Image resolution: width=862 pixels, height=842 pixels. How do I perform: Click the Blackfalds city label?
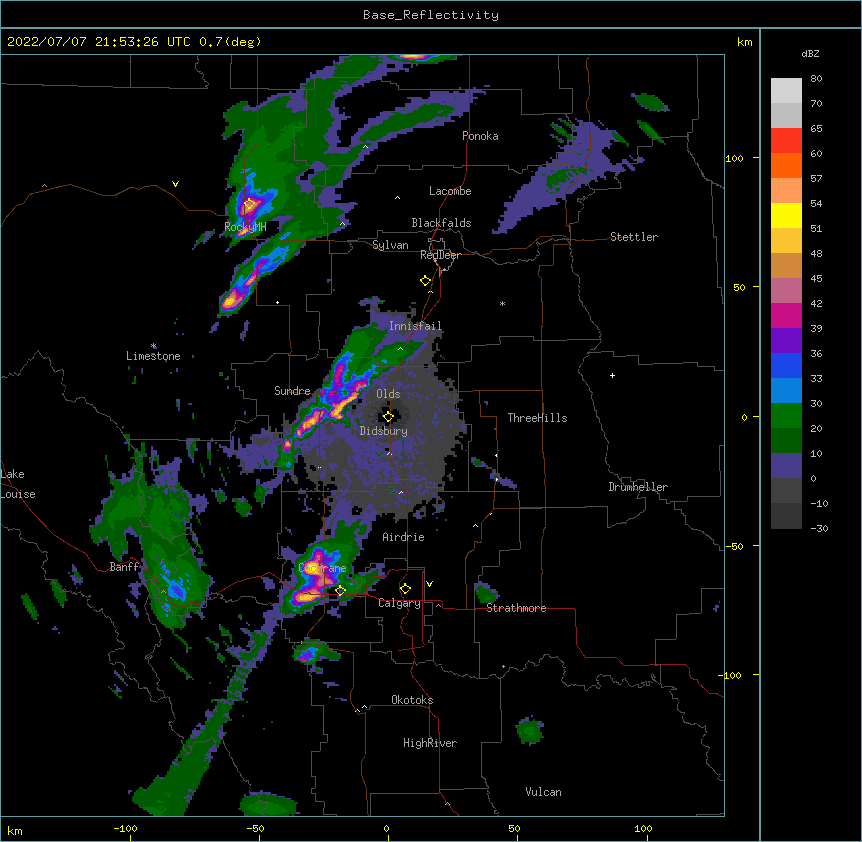click(x=441, y=223)
